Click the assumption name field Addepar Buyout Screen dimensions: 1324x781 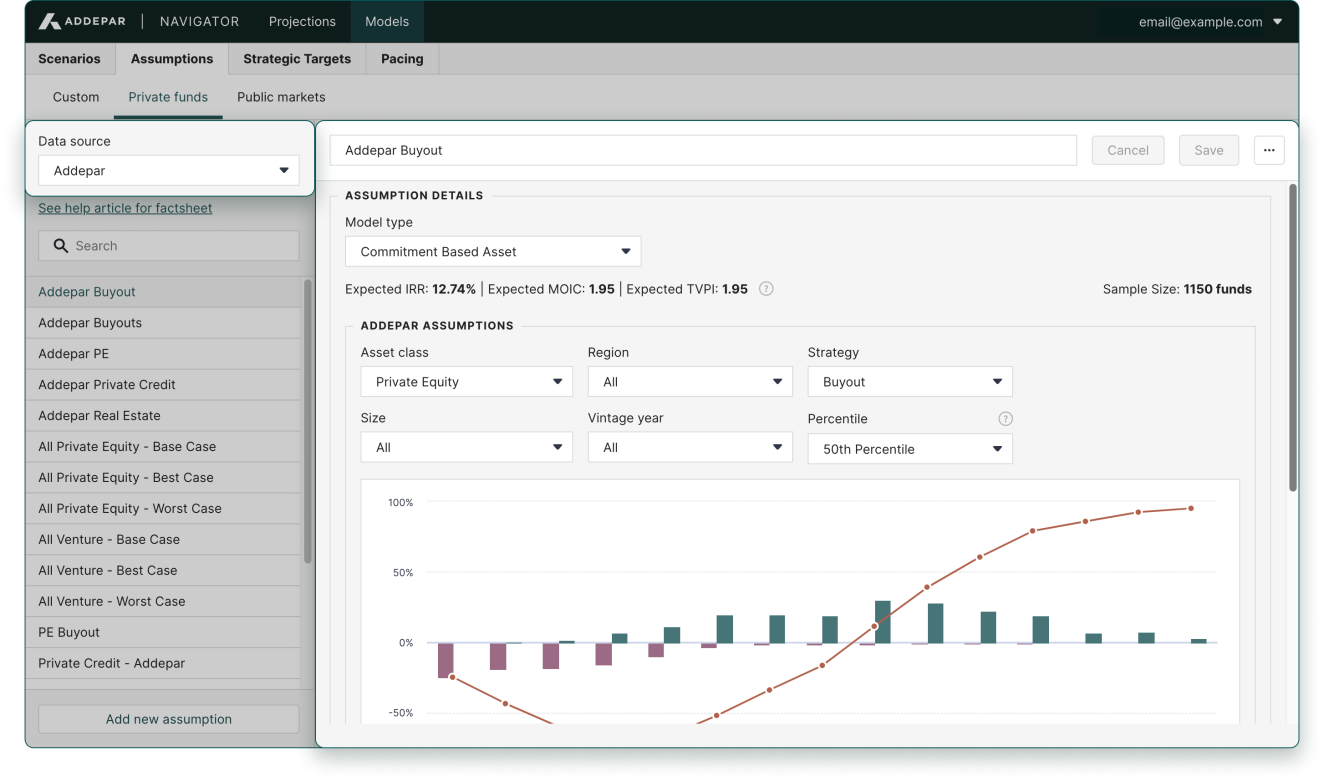[702, 150]
